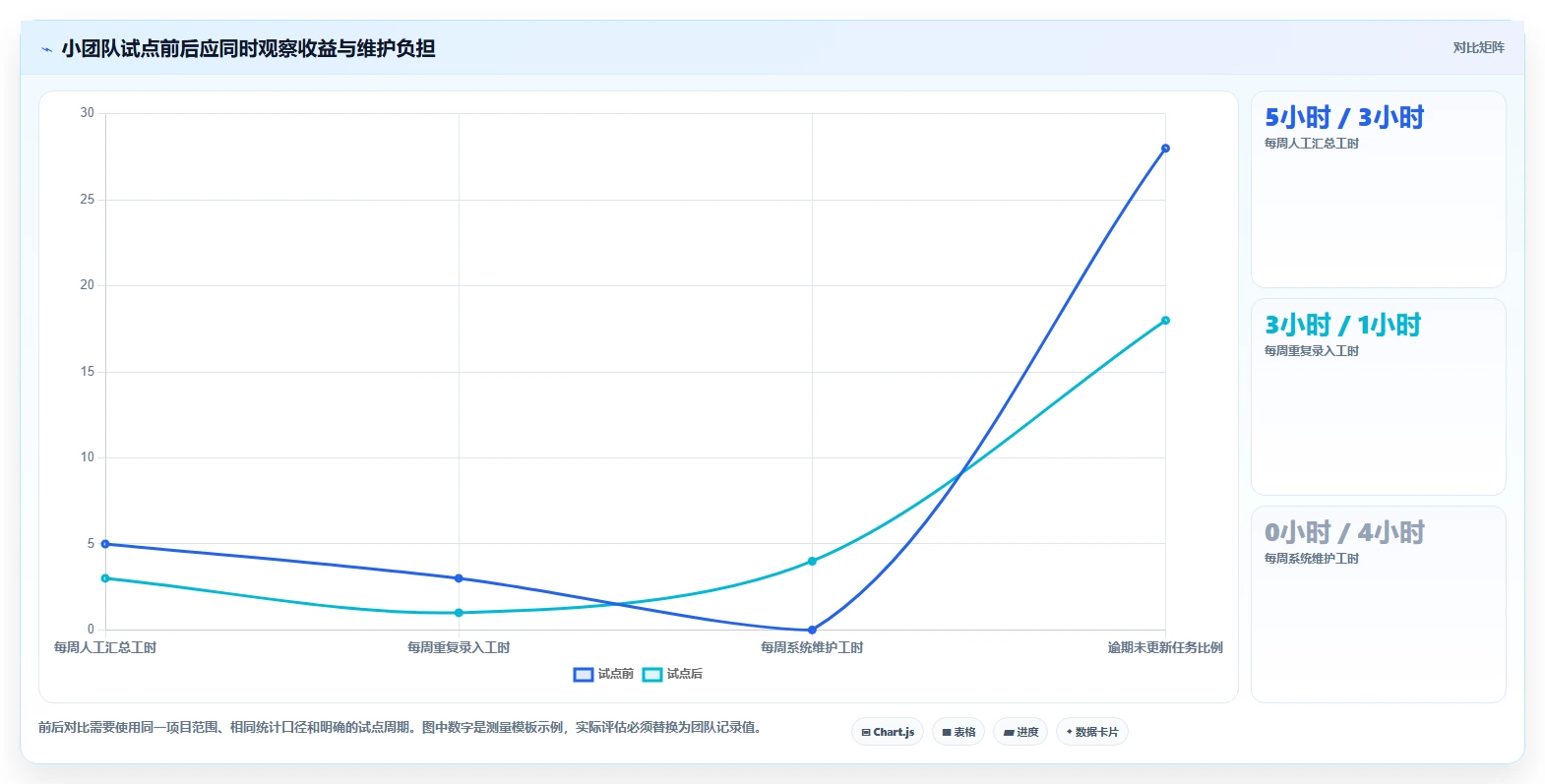Select the 表格 tag chip
1545x784 pixels.
[x=958, y=732]
